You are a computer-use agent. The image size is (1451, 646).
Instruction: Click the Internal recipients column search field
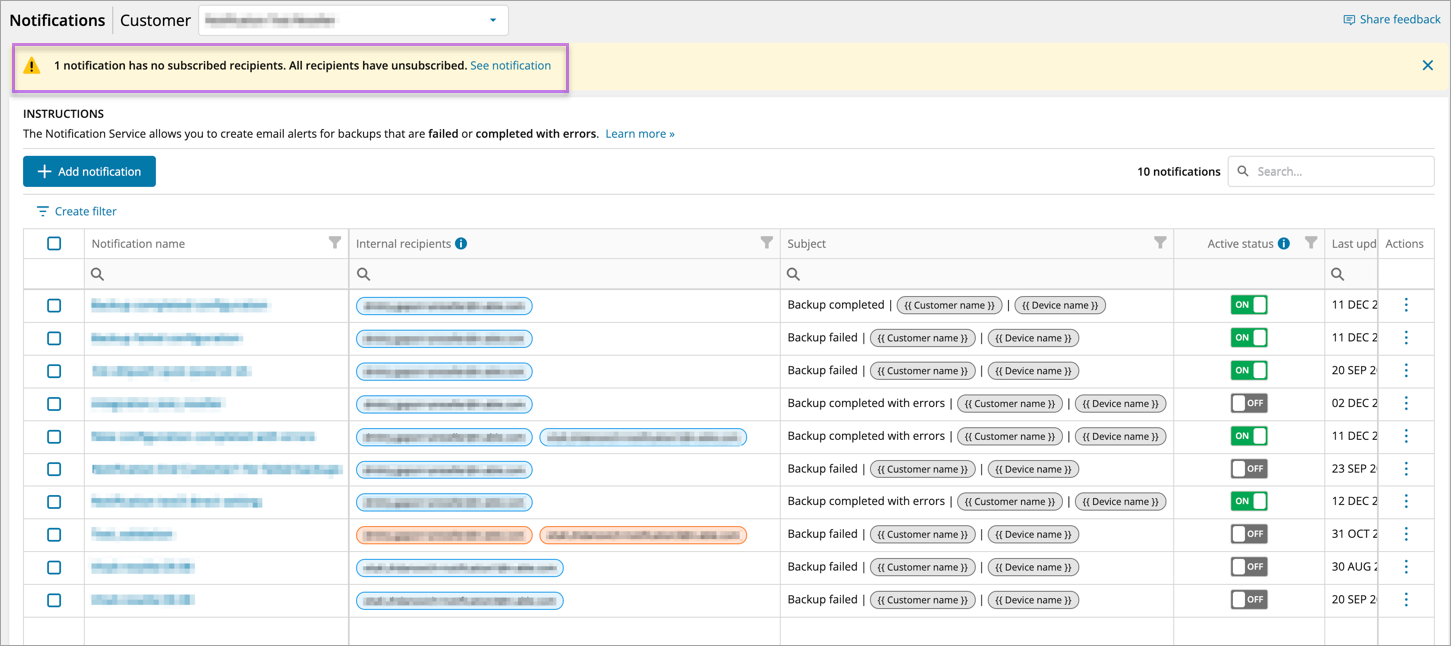tap(564, 274)
